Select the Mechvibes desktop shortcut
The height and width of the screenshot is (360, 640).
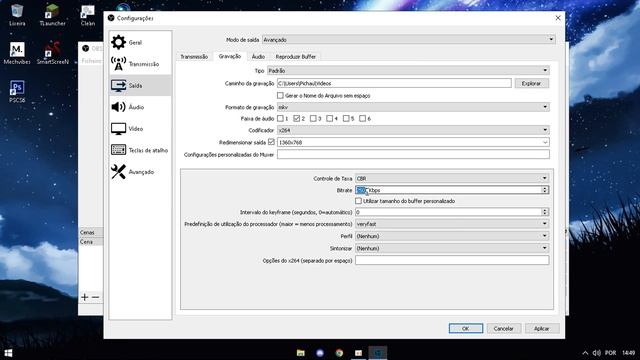[x=17, y=53]
